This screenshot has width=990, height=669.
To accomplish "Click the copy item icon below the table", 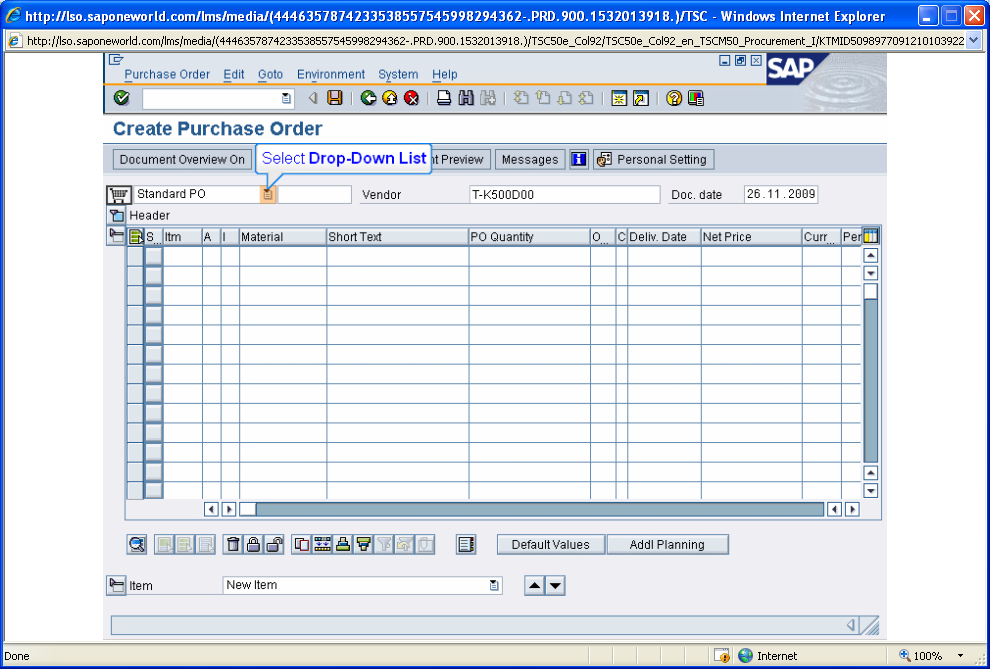I will click(x=302, y=544).
